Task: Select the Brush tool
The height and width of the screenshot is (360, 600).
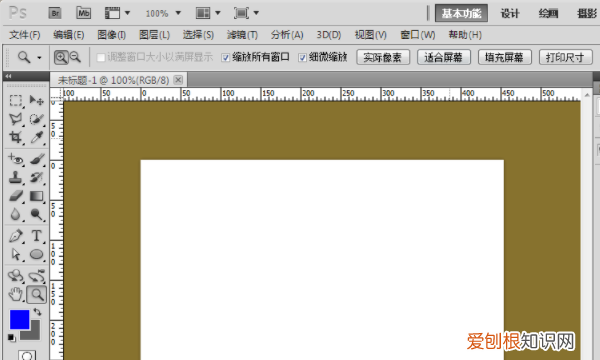Action: point(37,159)
